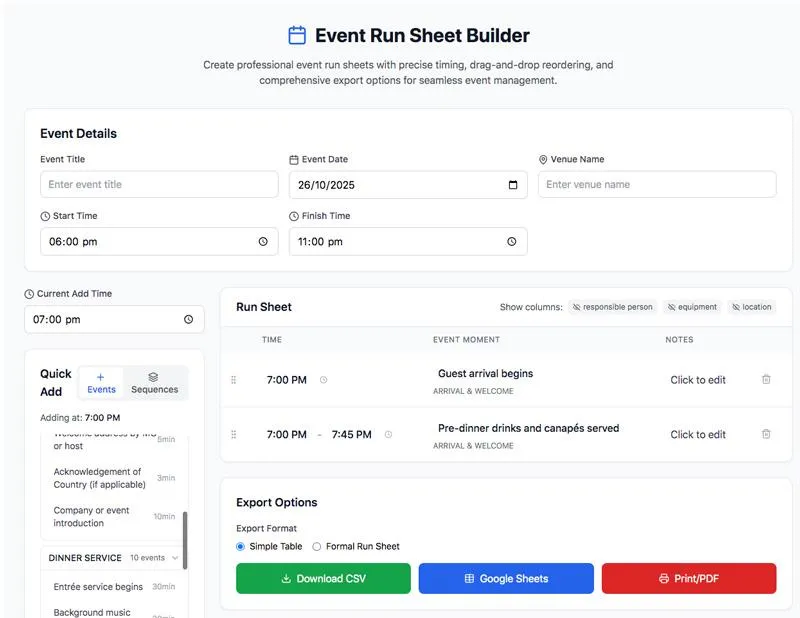Switch to the Events quick add tab

(x=101, y=383)
